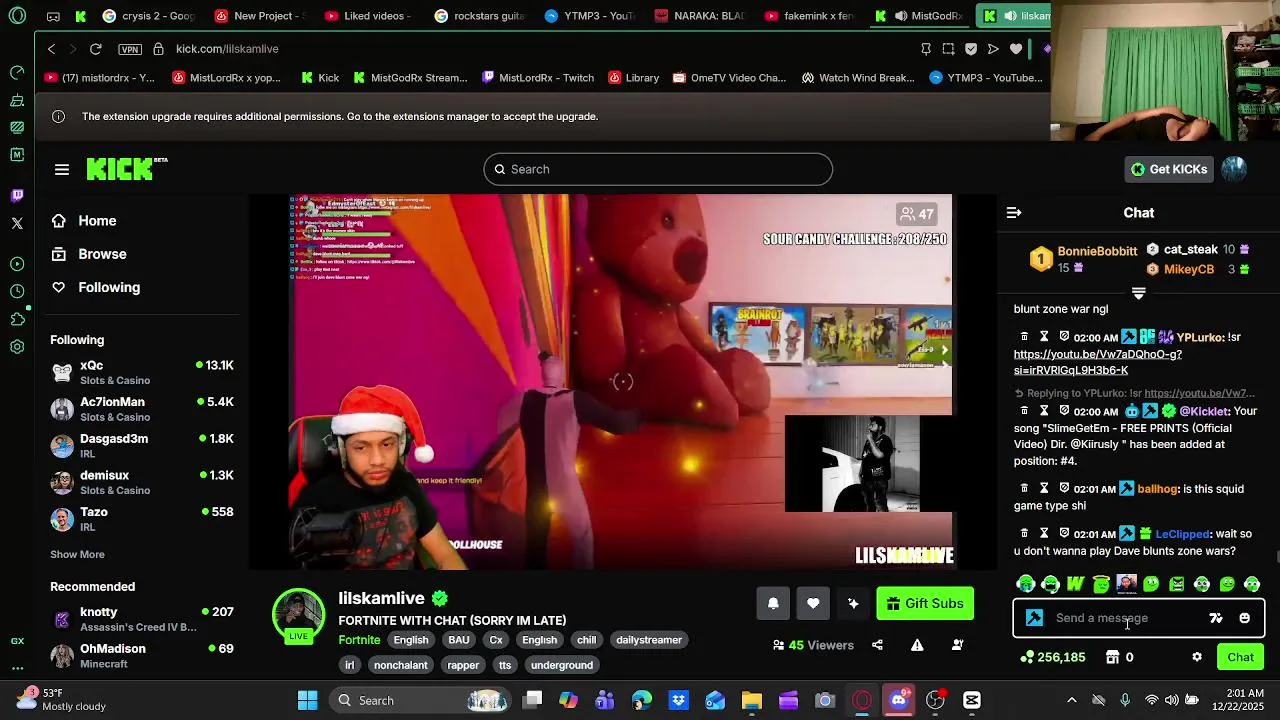Toggle stream notifications bell button

coord(773,603)
